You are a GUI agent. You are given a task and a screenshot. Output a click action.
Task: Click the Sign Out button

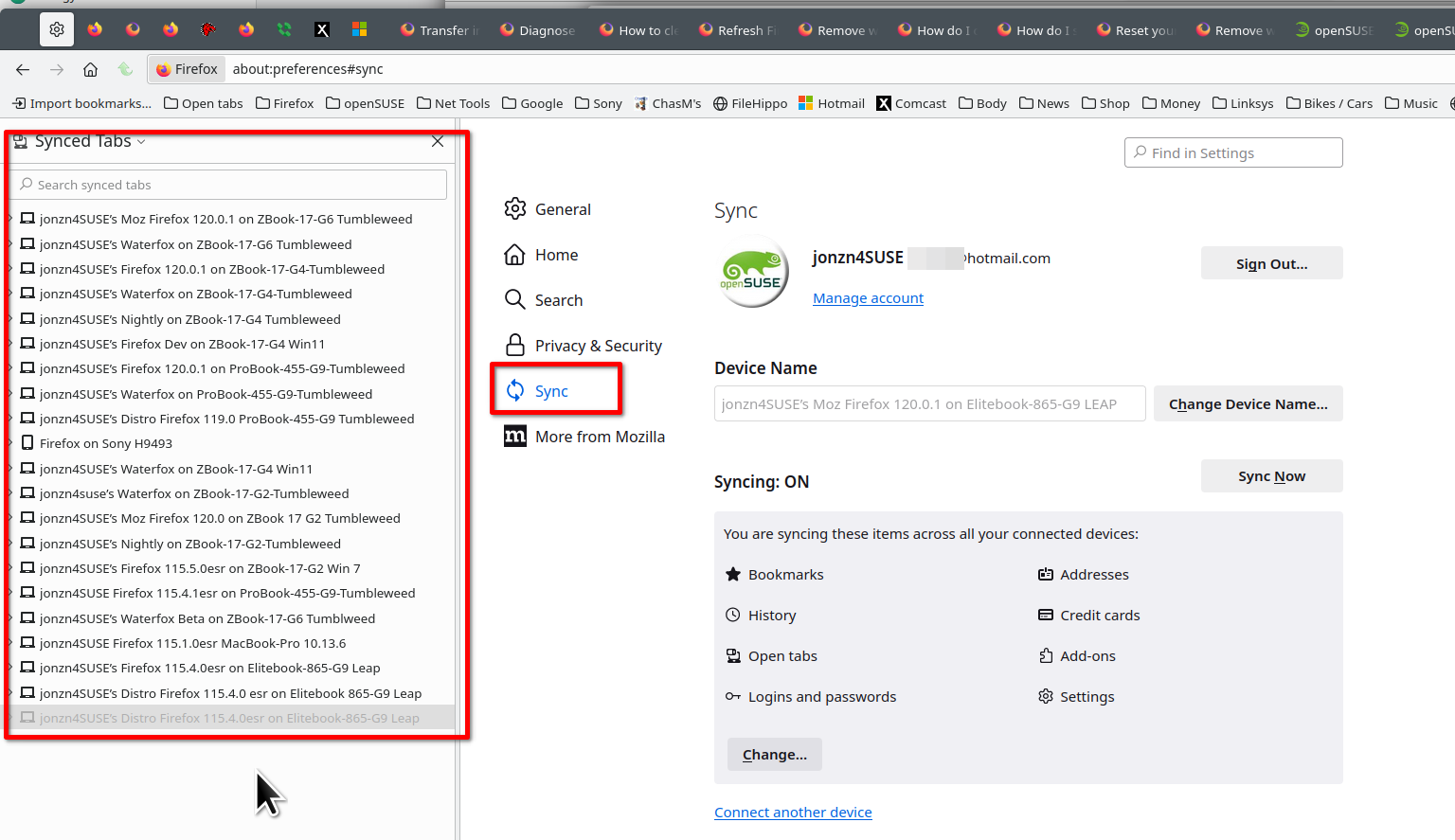tap(1271, 263)
